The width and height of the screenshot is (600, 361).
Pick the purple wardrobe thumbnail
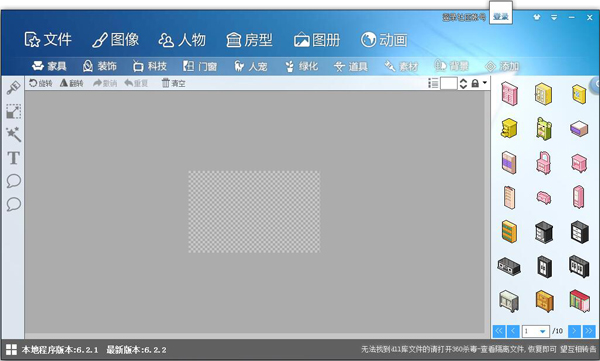(509, 162)
